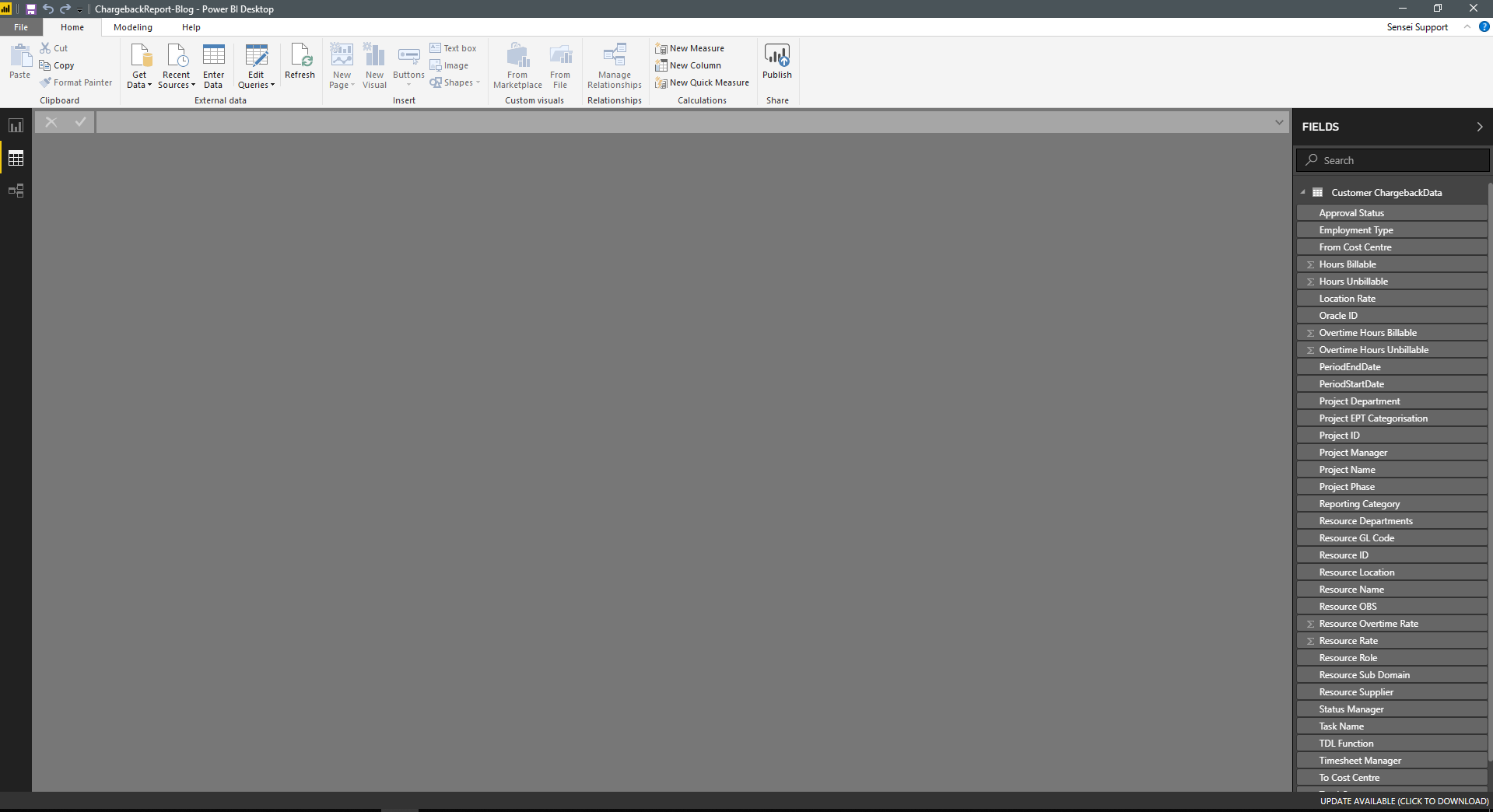This screenshot has height=812, width=1493.
Task: Commit the formula bar entry
Action: (80, 122)
